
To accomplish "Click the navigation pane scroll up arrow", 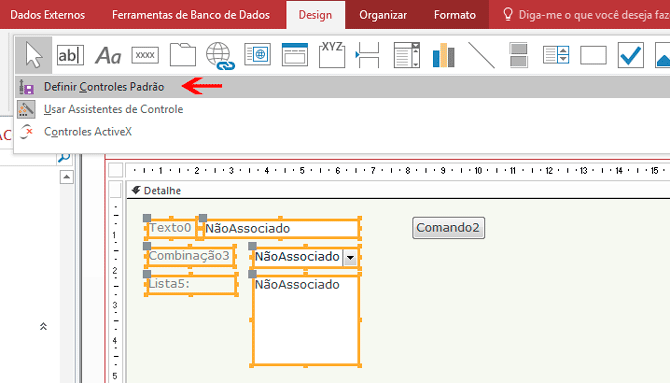I will pyautogui.click(x=67, y=177).
